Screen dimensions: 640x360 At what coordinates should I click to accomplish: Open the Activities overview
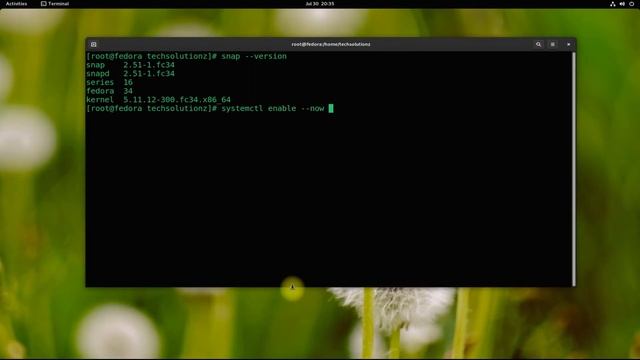16,4
